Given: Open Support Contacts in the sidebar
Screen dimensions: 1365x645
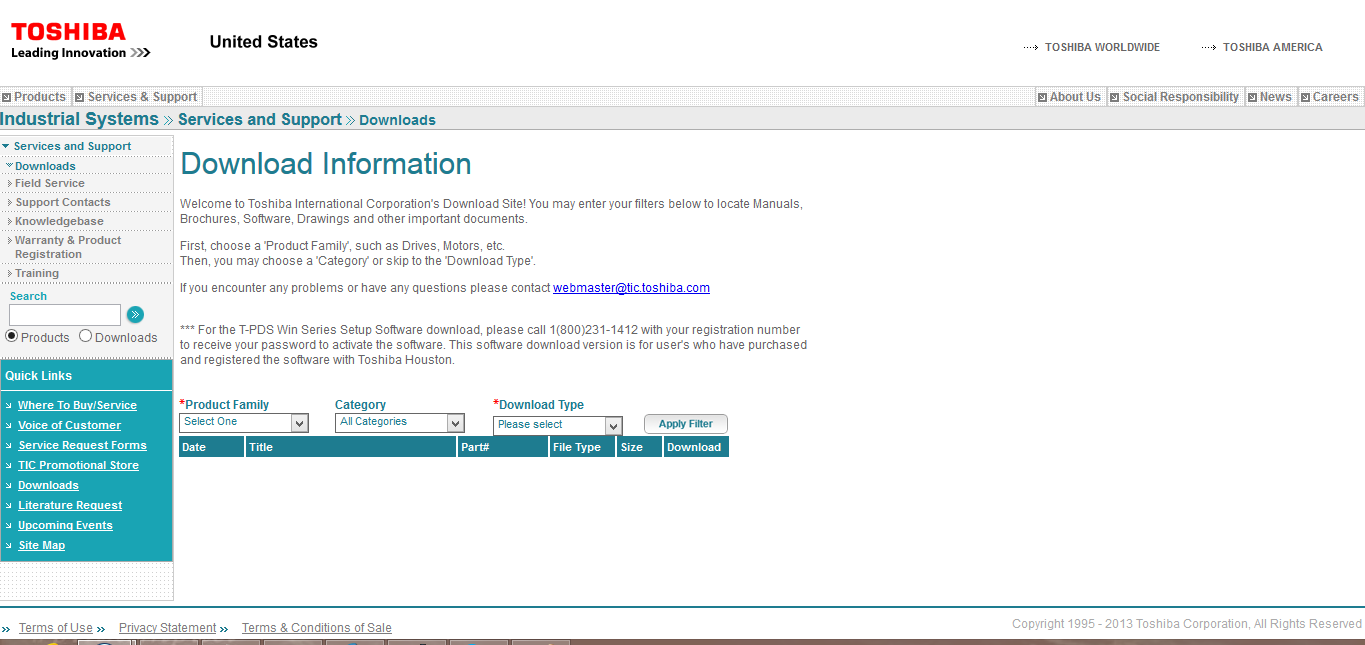Looking at the screenshot, I should tap(62, 202).
